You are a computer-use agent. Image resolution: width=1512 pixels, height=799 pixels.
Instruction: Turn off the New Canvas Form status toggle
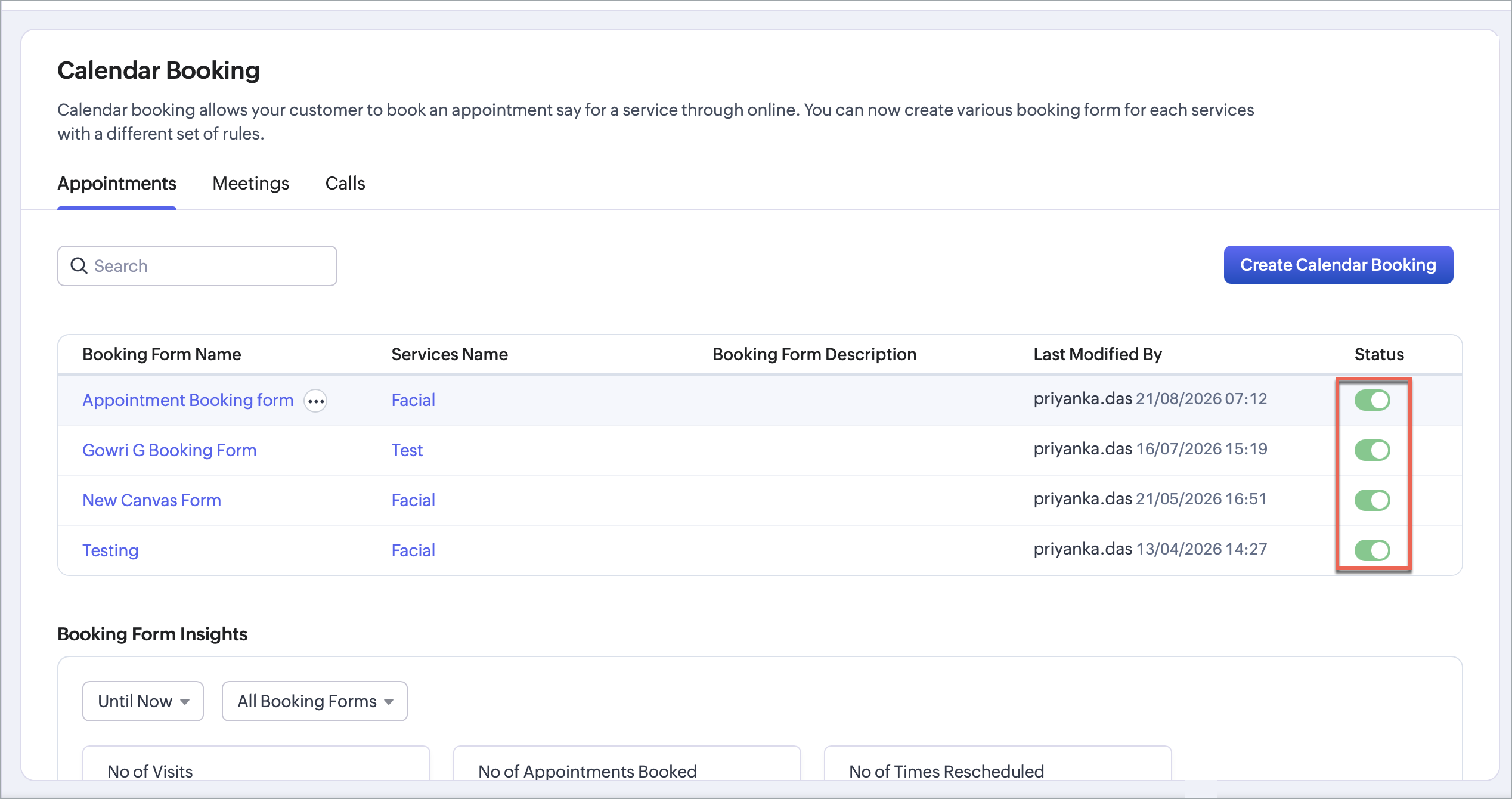[1372, 500]
